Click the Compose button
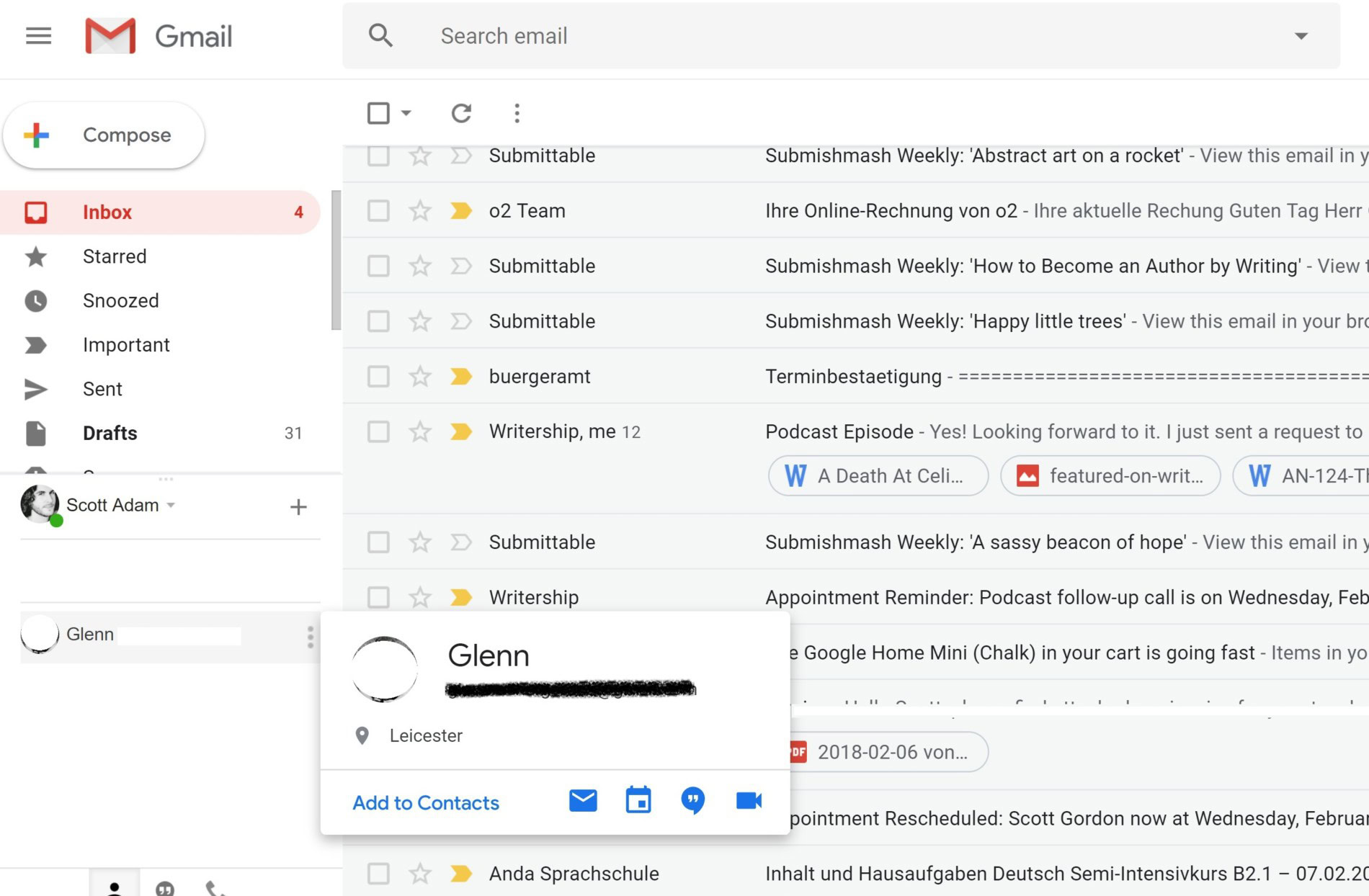 click(x=104, y=135)
